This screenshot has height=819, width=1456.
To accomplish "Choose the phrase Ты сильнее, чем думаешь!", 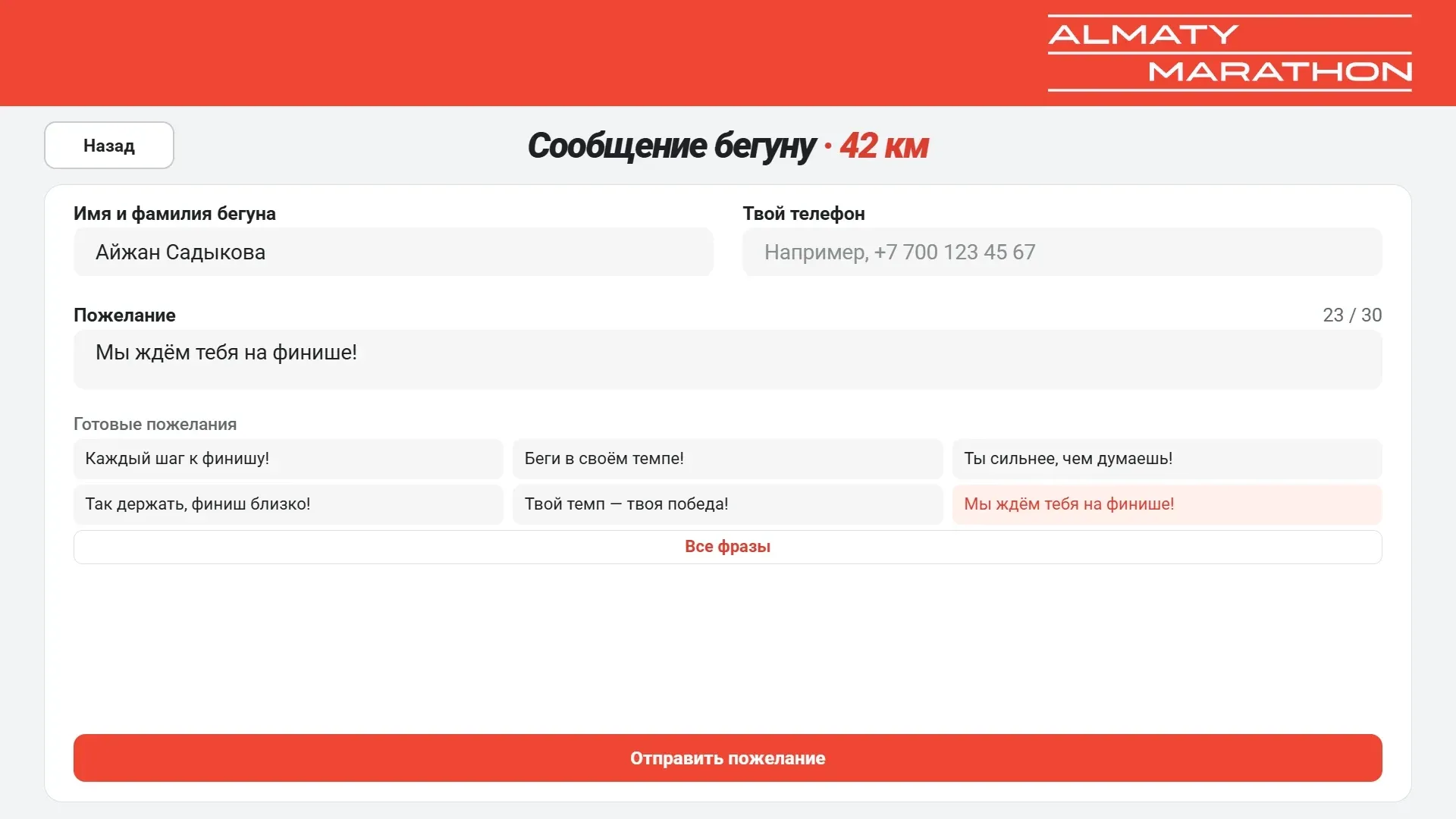I will point(1167,459).
